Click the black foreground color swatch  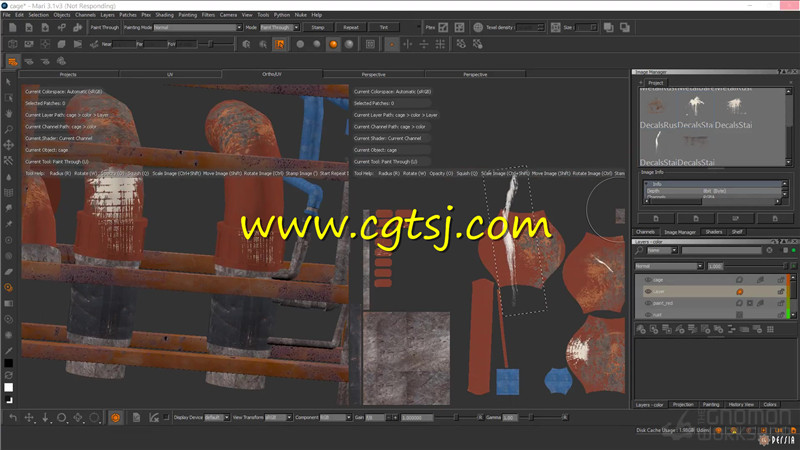click(9, 363)
